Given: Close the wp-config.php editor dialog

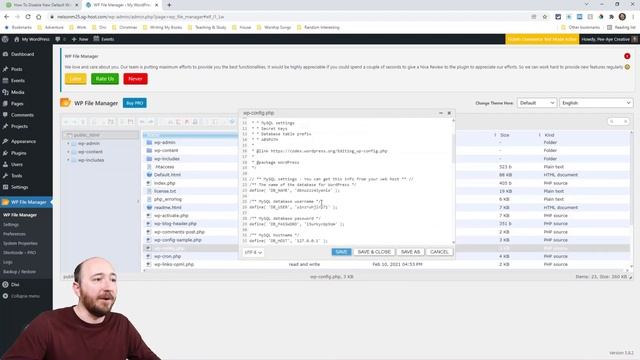Looking at the screenshot, I should 449,113.
